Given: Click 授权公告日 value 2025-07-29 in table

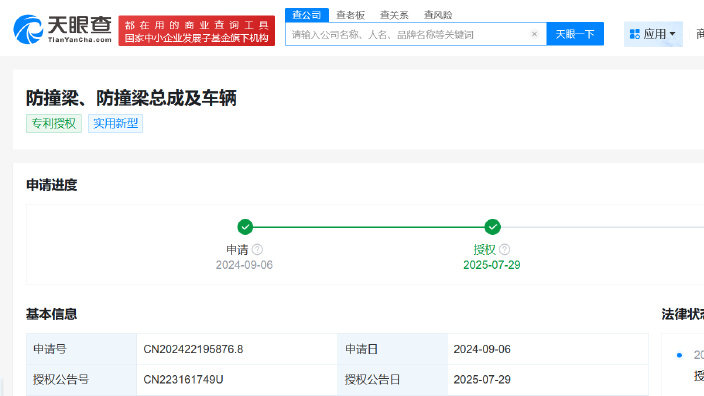Looking at the screenshot, I should (x=482, y=379).
